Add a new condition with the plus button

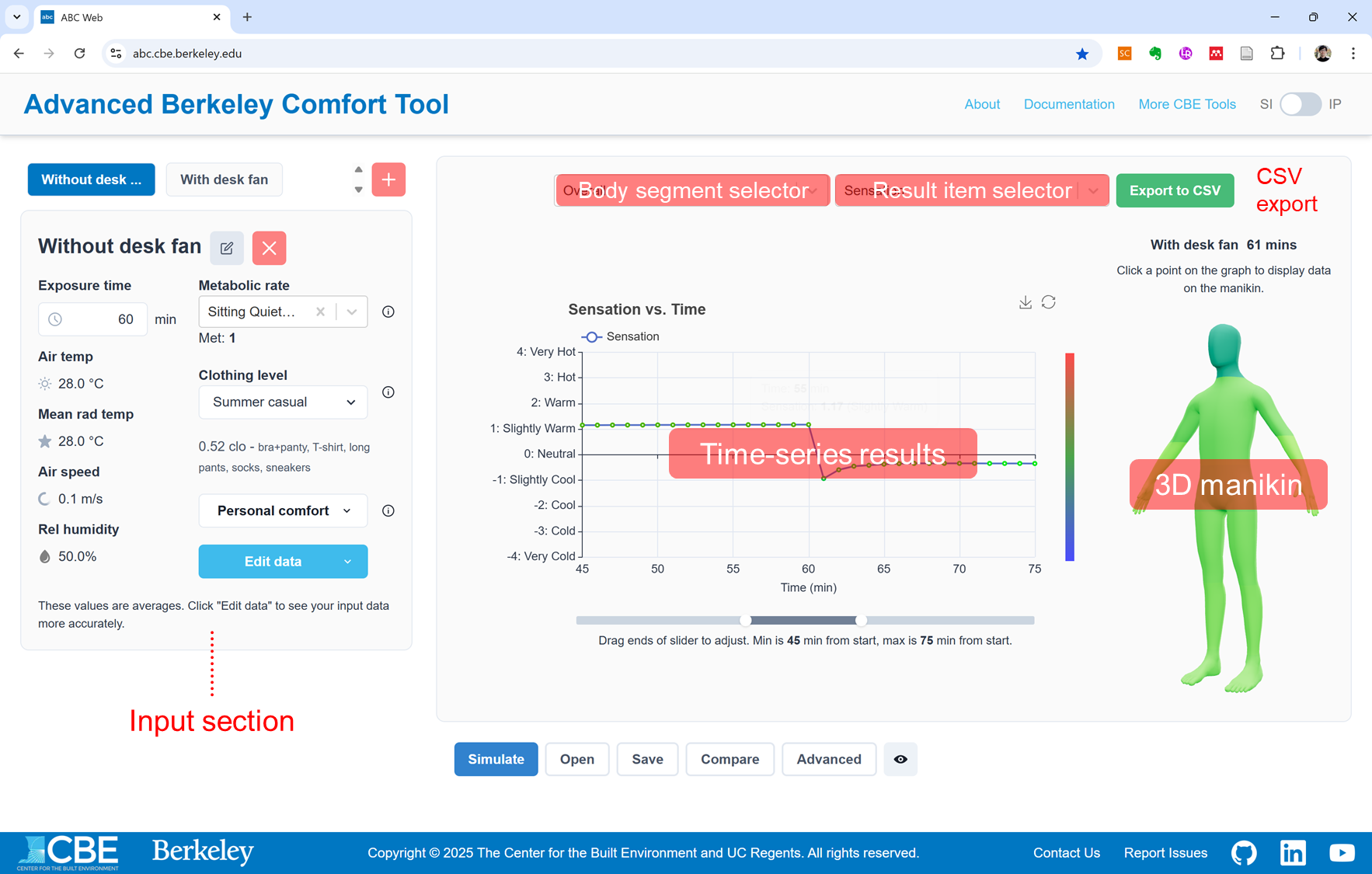pyautogui.click(x=388, y=179)
